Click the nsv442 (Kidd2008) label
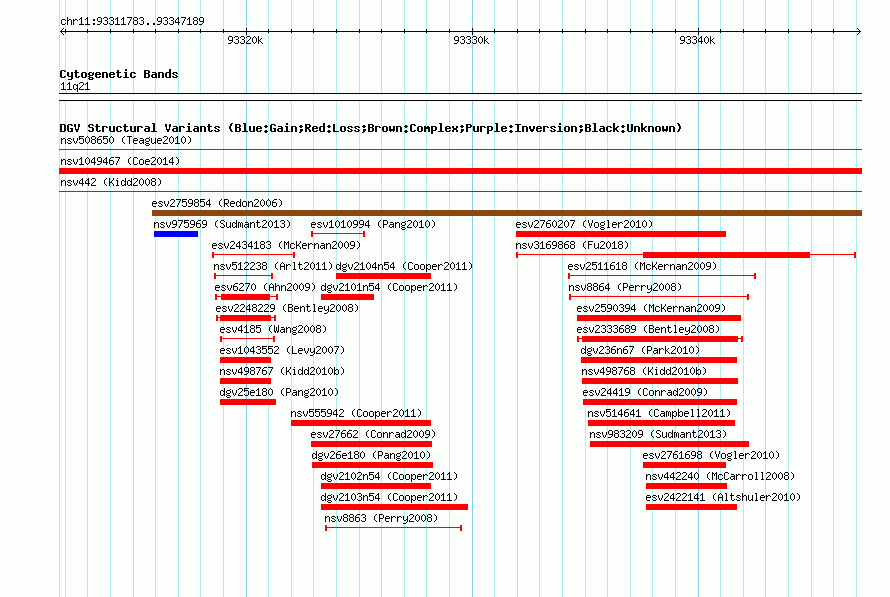The image size is (890, 597). pyautogui.click(x=111, y=182)
